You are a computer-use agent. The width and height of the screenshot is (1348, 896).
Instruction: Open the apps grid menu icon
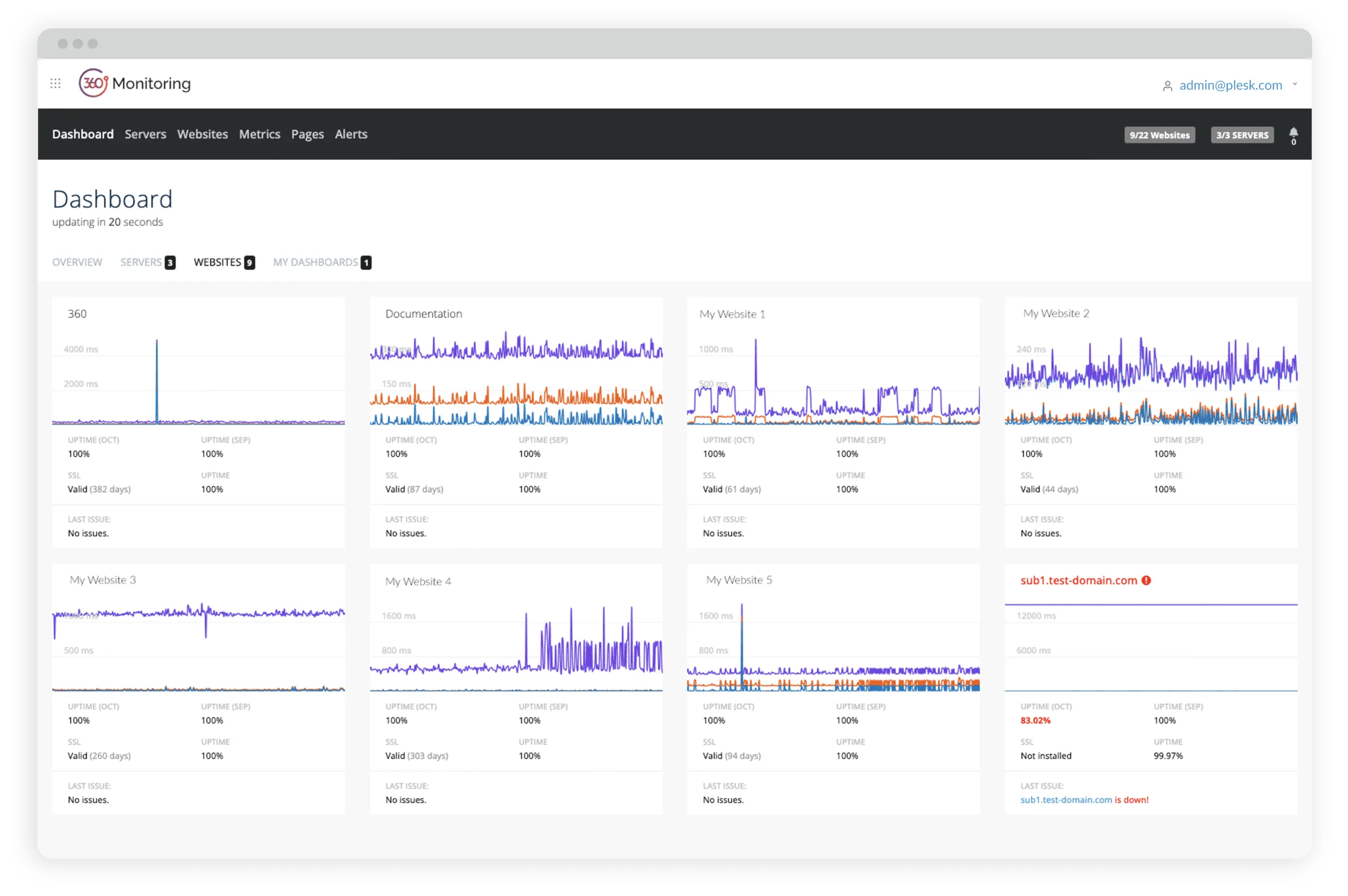point(55,84)
